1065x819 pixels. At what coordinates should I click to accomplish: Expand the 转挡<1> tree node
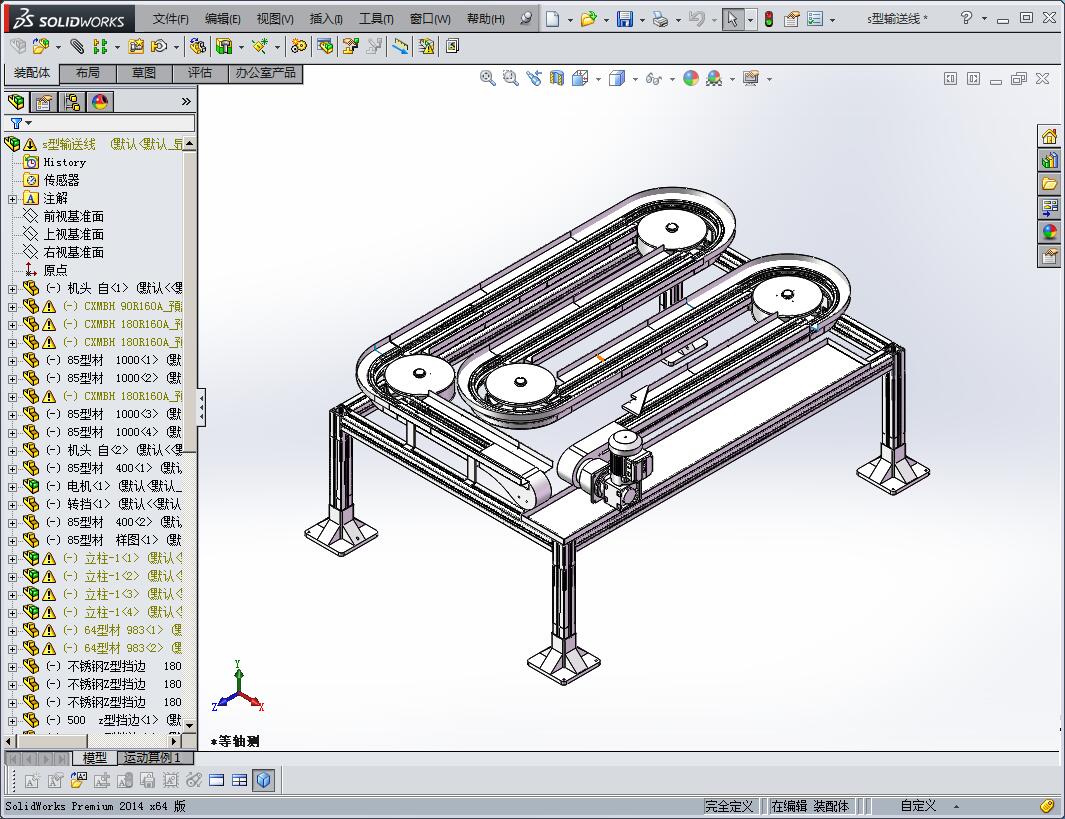tap(12, 505)
